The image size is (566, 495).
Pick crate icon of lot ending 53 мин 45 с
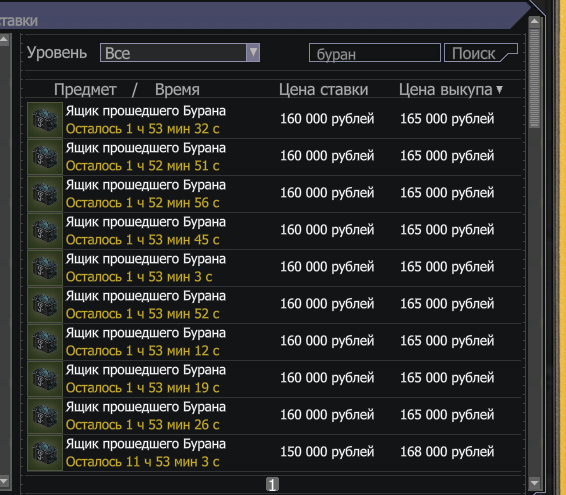coord(45,231)
